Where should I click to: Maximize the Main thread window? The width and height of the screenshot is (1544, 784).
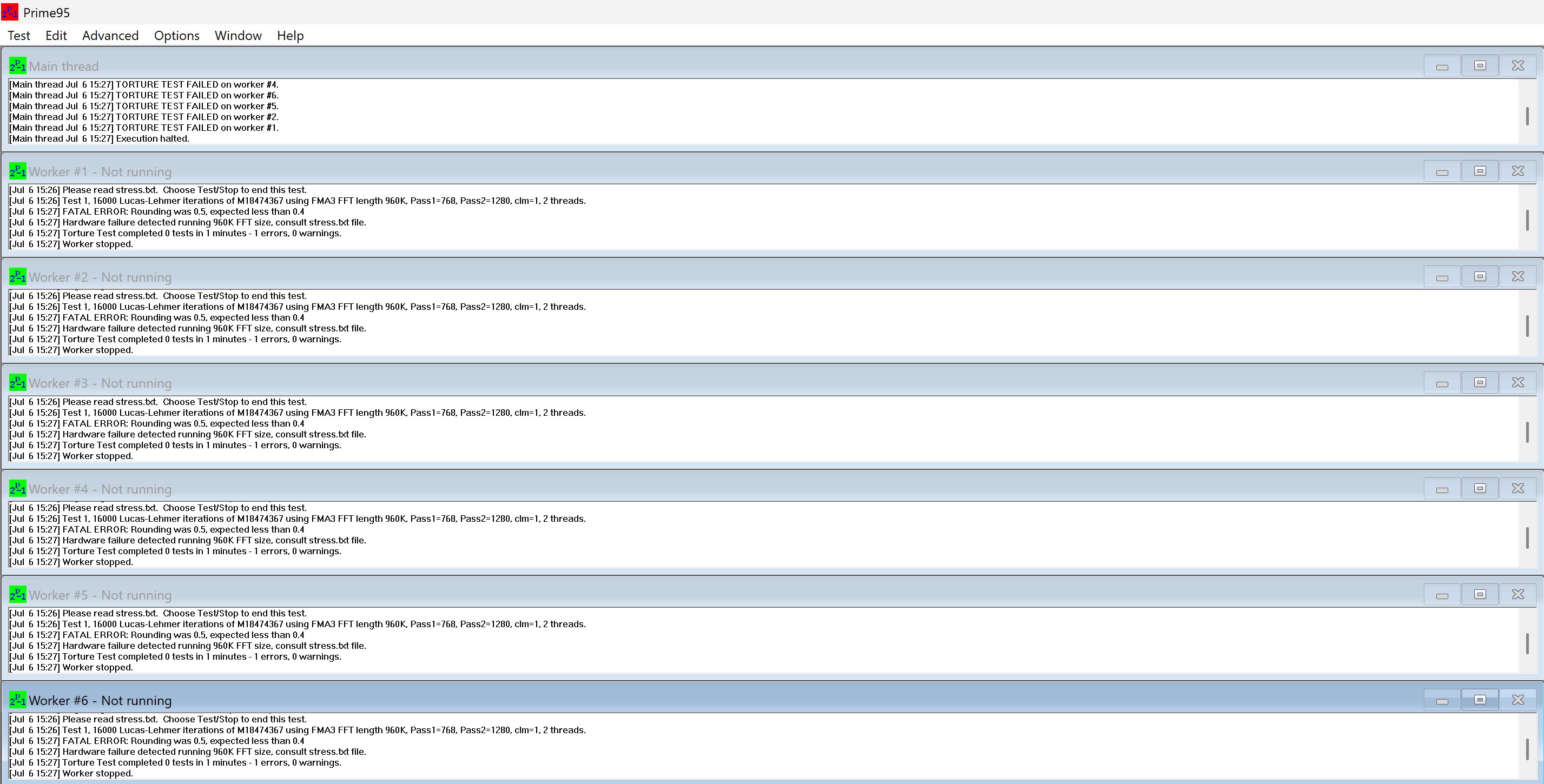point(1480,66)
